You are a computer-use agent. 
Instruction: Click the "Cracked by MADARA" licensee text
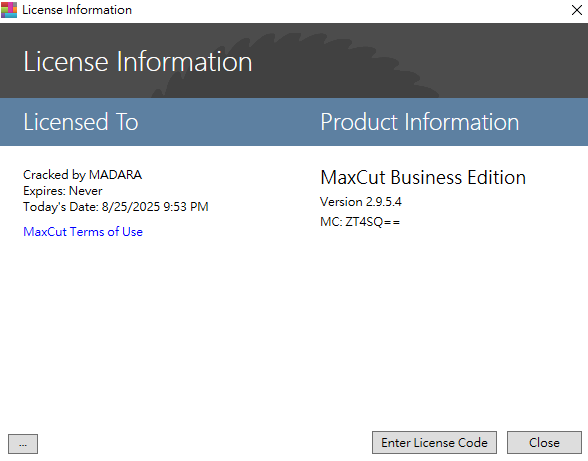click(x=82, y=175)
